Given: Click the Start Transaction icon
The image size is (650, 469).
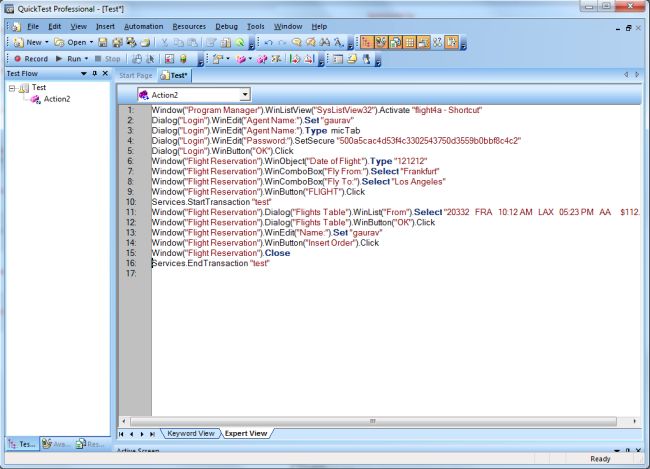Looking at the screenshot, I should click(295, 59).
